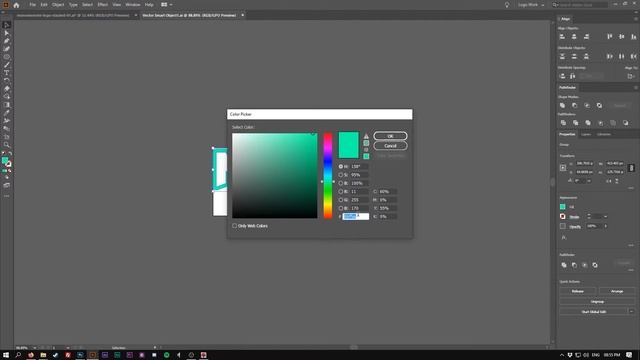Select the Ellipse shape tool
640x360 pixels.
click(x=7, y=57)
